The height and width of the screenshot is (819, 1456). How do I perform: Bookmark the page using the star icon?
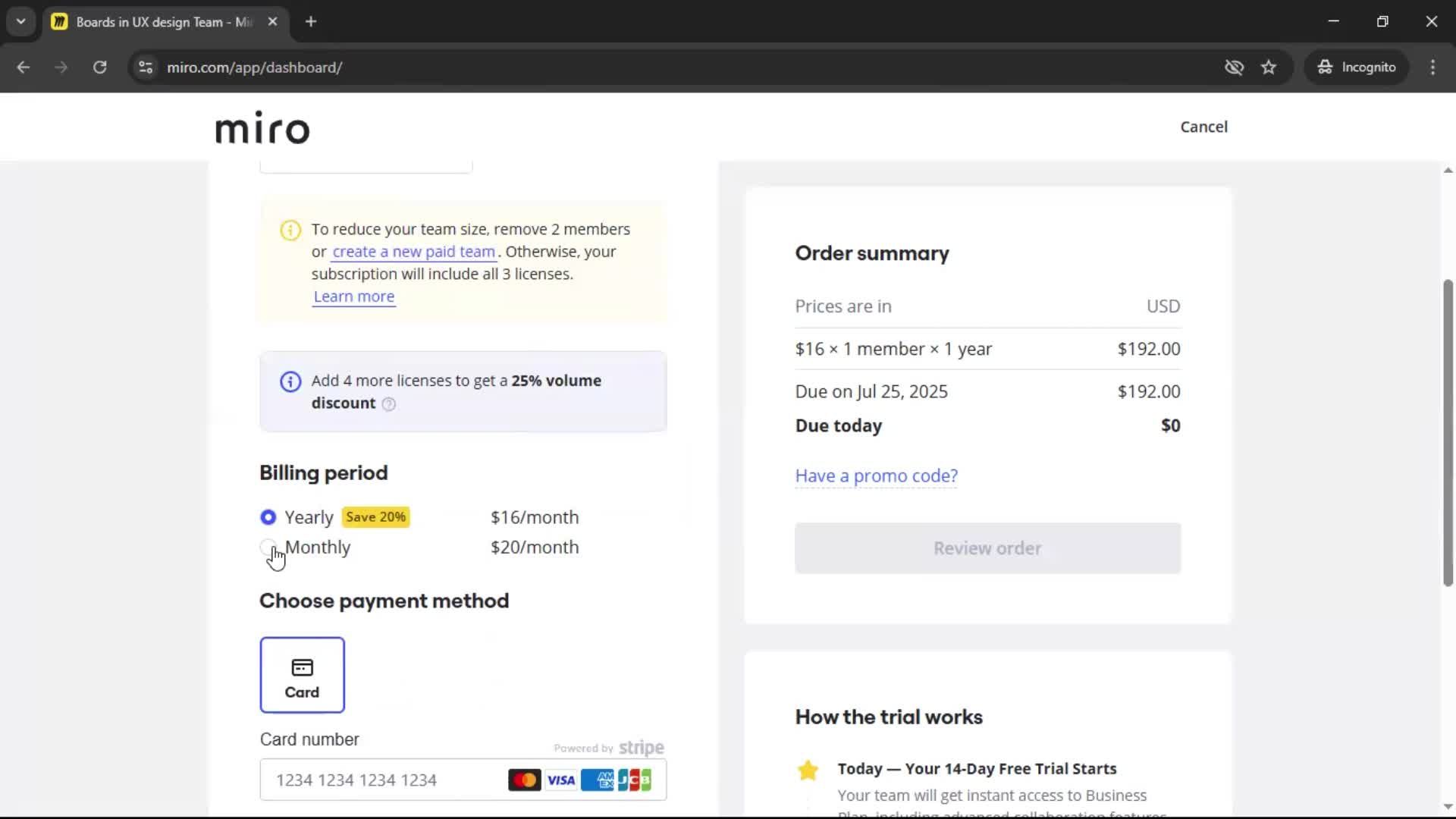tap(1269, 67)
